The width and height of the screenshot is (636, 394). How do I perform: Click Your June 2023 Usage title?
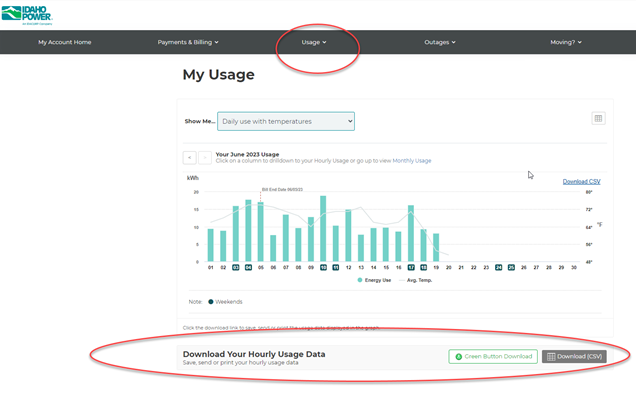247,154
